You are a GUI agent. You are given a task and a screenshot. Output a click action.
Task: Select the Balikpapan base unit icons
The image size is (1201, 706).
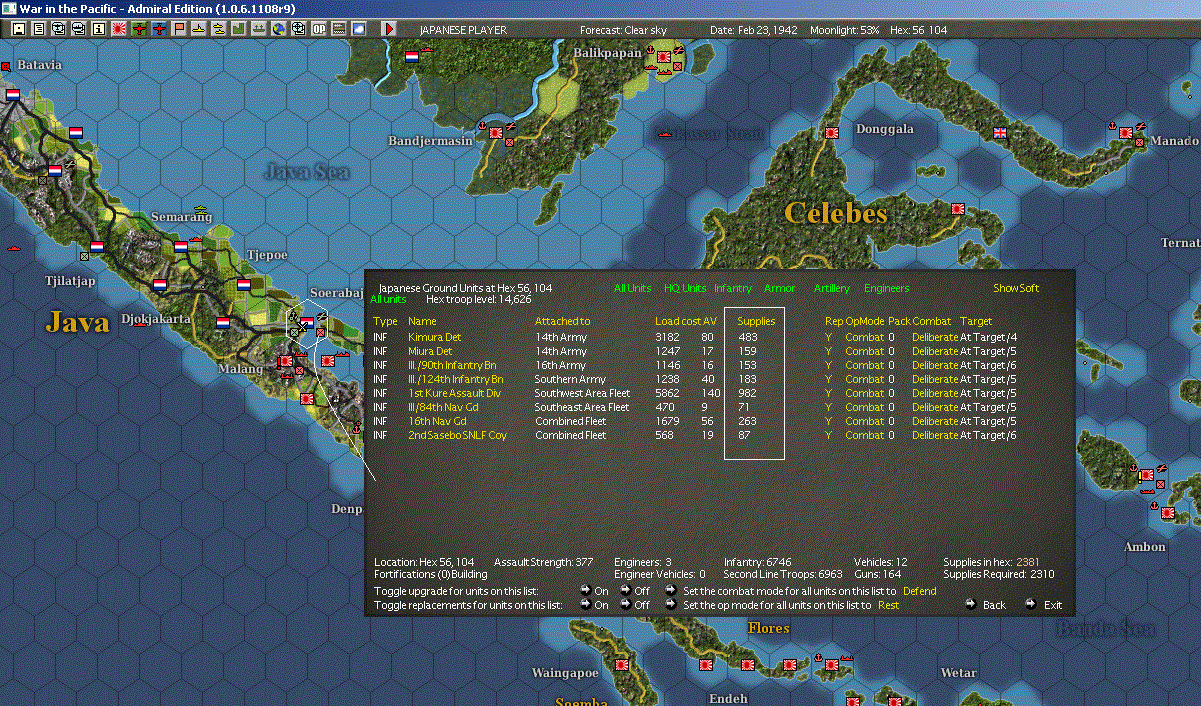click(x=664, y=60)
